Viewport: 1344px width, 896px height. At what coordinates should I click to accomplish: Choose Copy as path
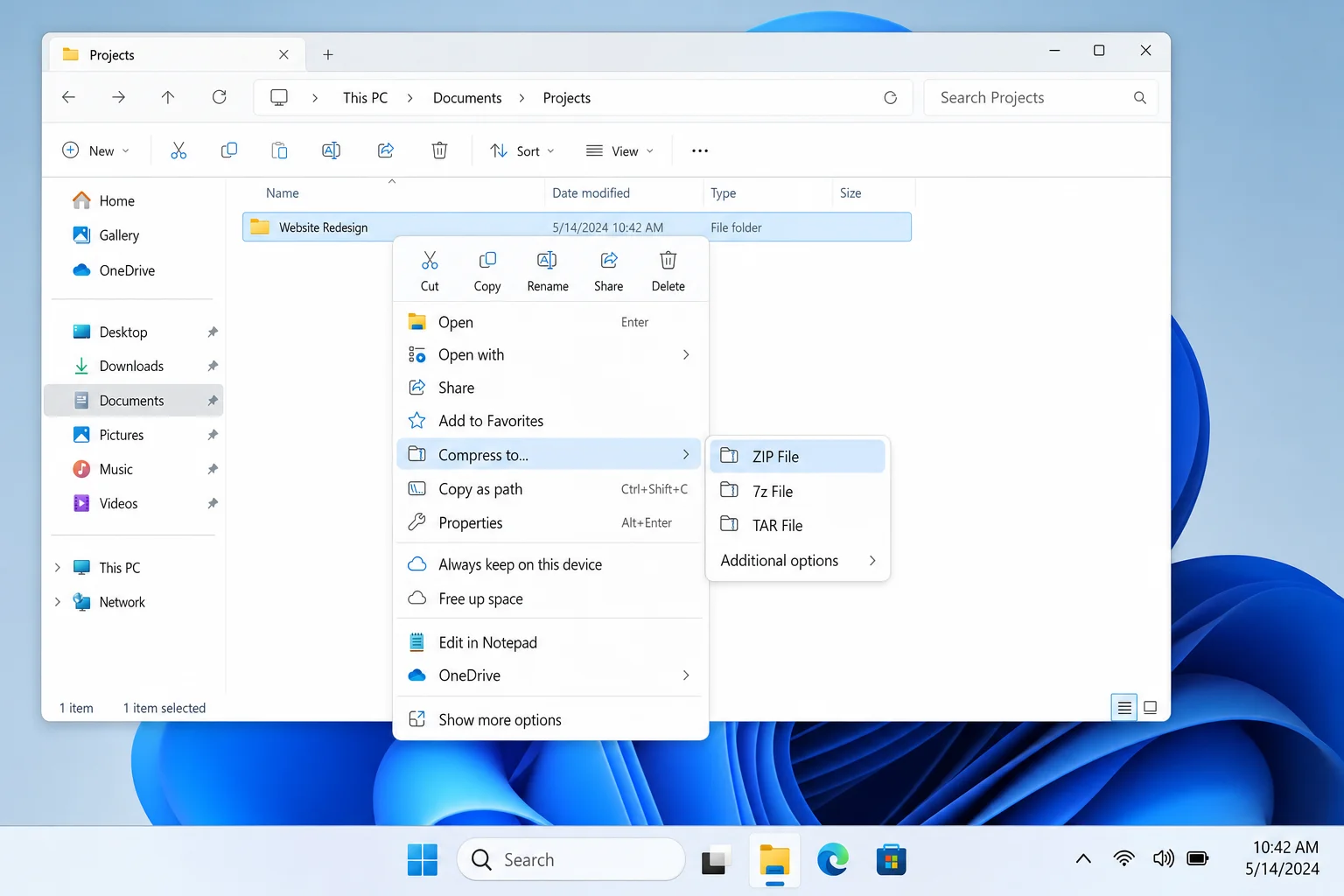pos(549,489)
